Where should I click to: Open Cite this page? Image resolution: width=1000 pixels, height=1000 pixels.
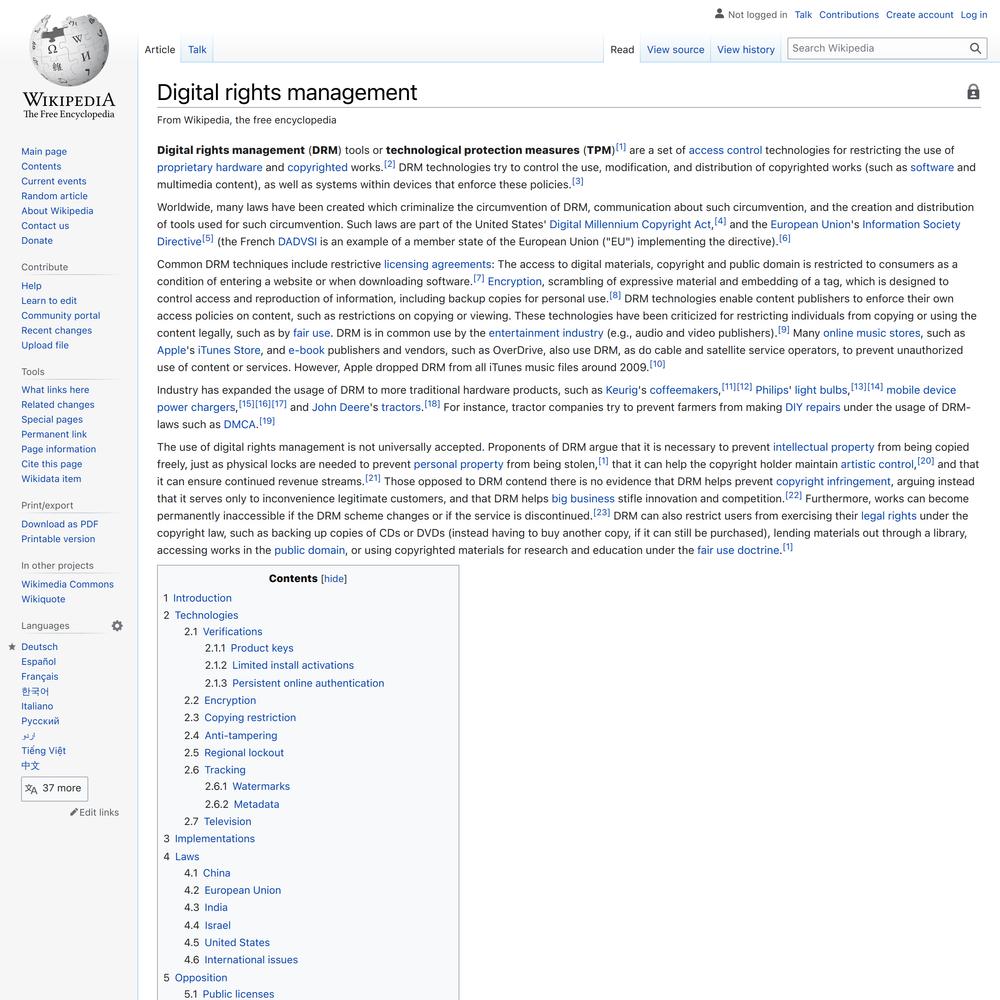[52, 464]
